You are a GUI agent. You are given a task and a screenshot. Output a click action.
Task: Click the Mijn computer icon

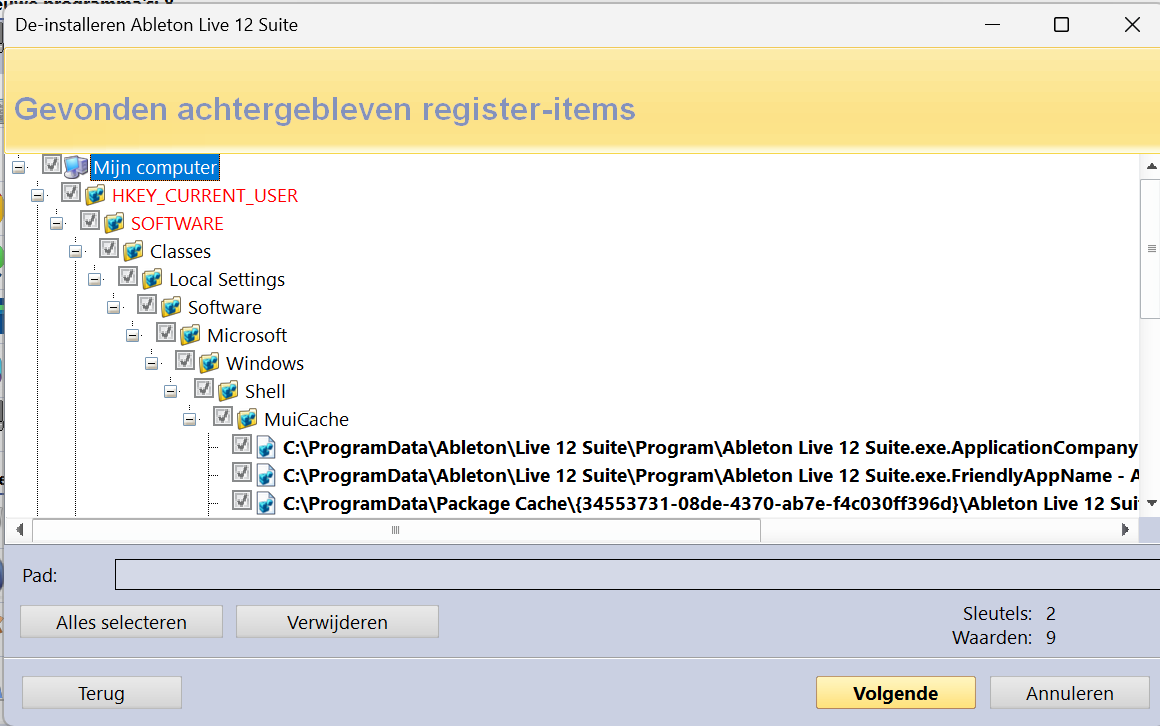click(75, 167)
